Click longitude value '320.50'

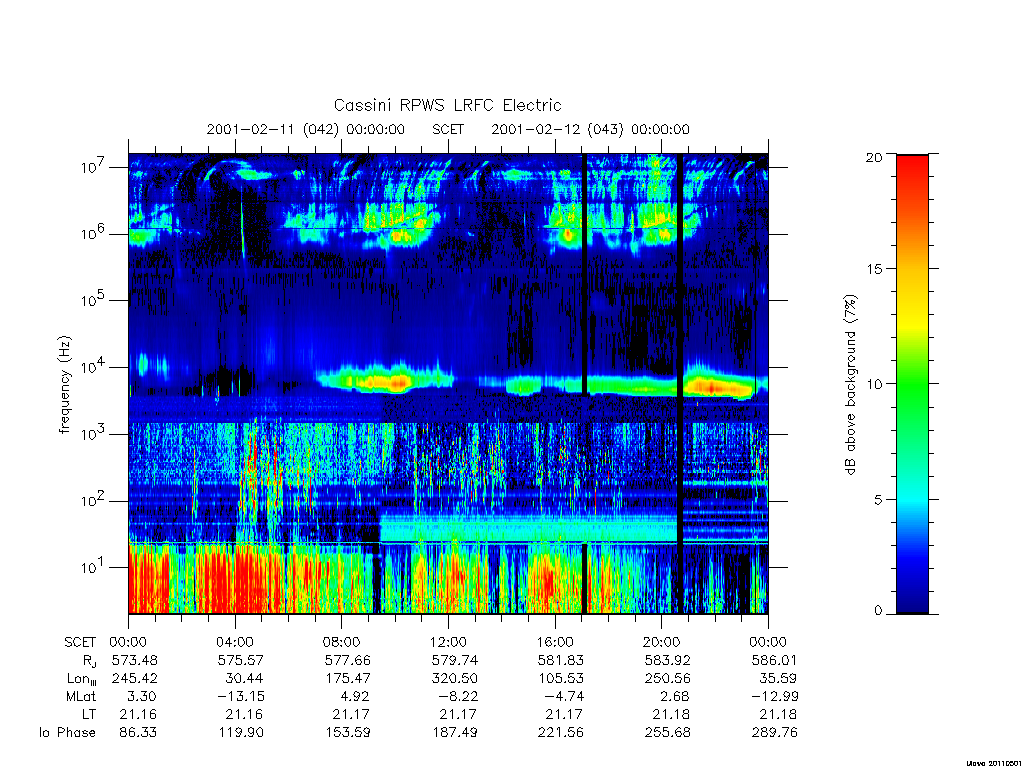tap(455, 679)
